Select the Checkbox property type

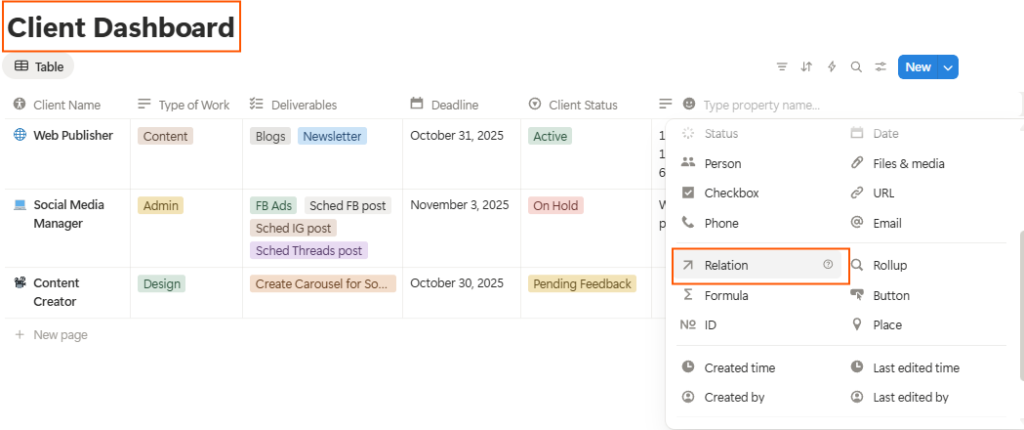[x=731, y=193]
